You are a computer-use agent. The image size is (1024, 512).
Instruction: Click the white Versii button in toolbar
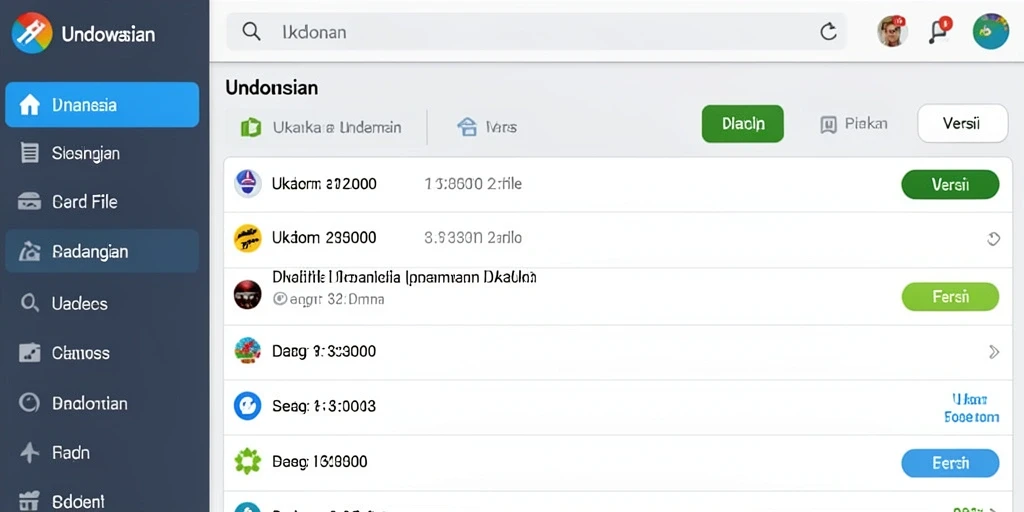pos(962,123)
